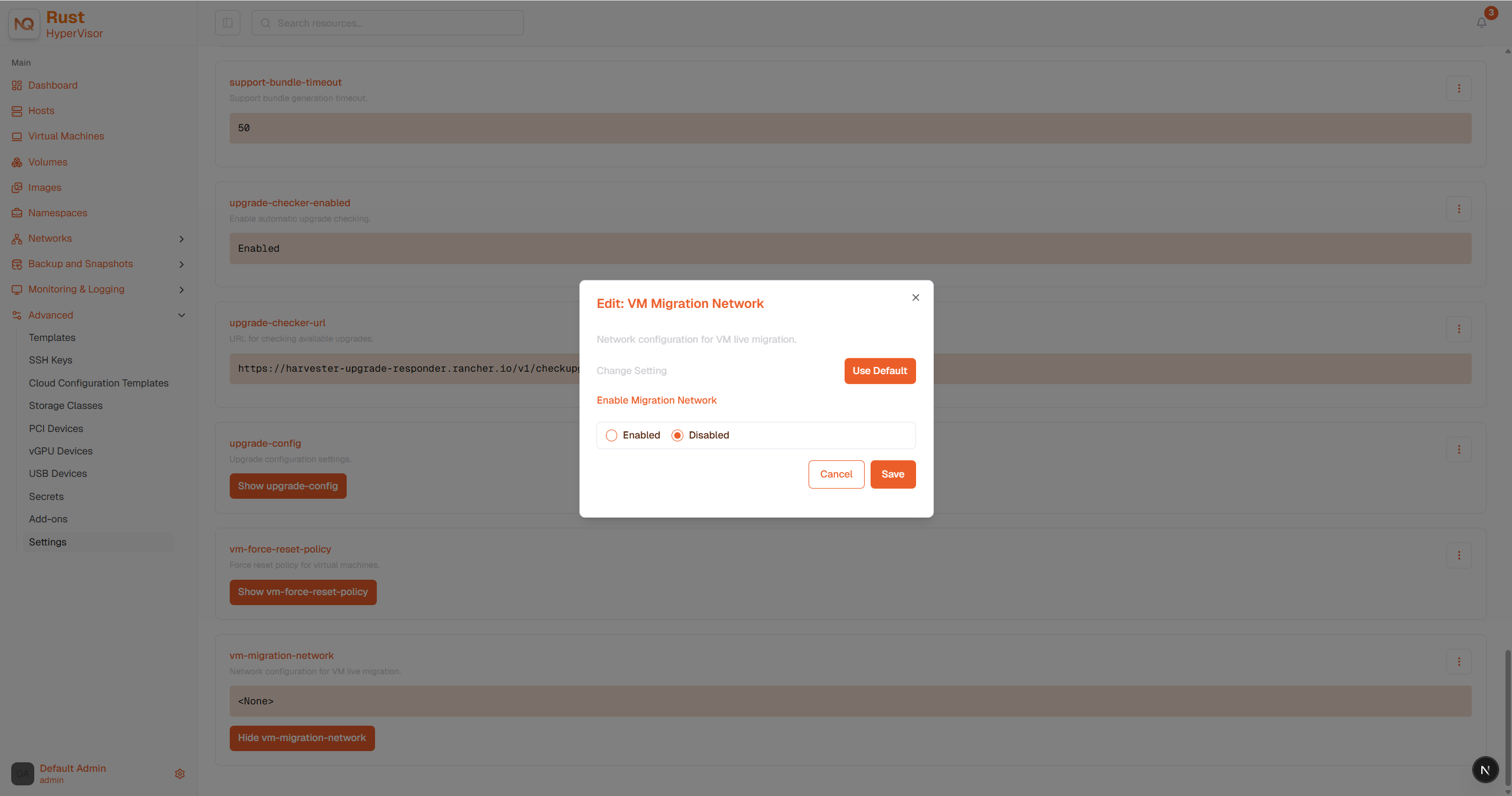Screen dimensions: 1512x796
Task: Click the Virtual Machines laptop icon
Action: point(17,137)
